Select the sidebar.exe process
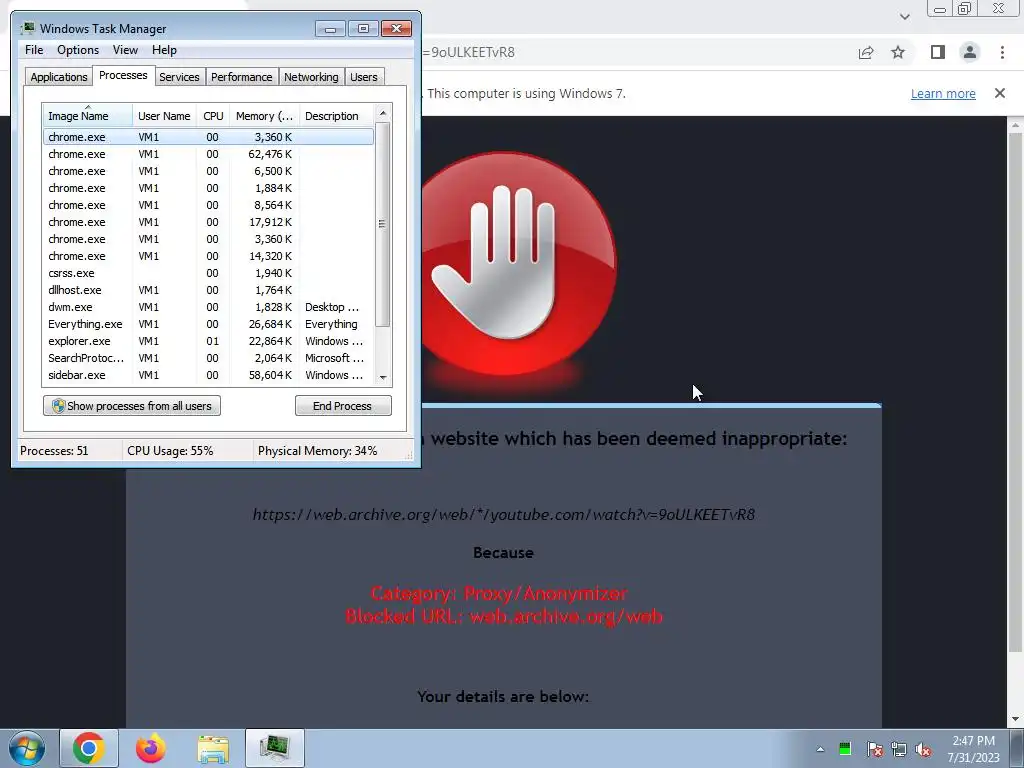The height and width of the screenshot is (768, 1024). pyautogui.click(x=208, y=375)
